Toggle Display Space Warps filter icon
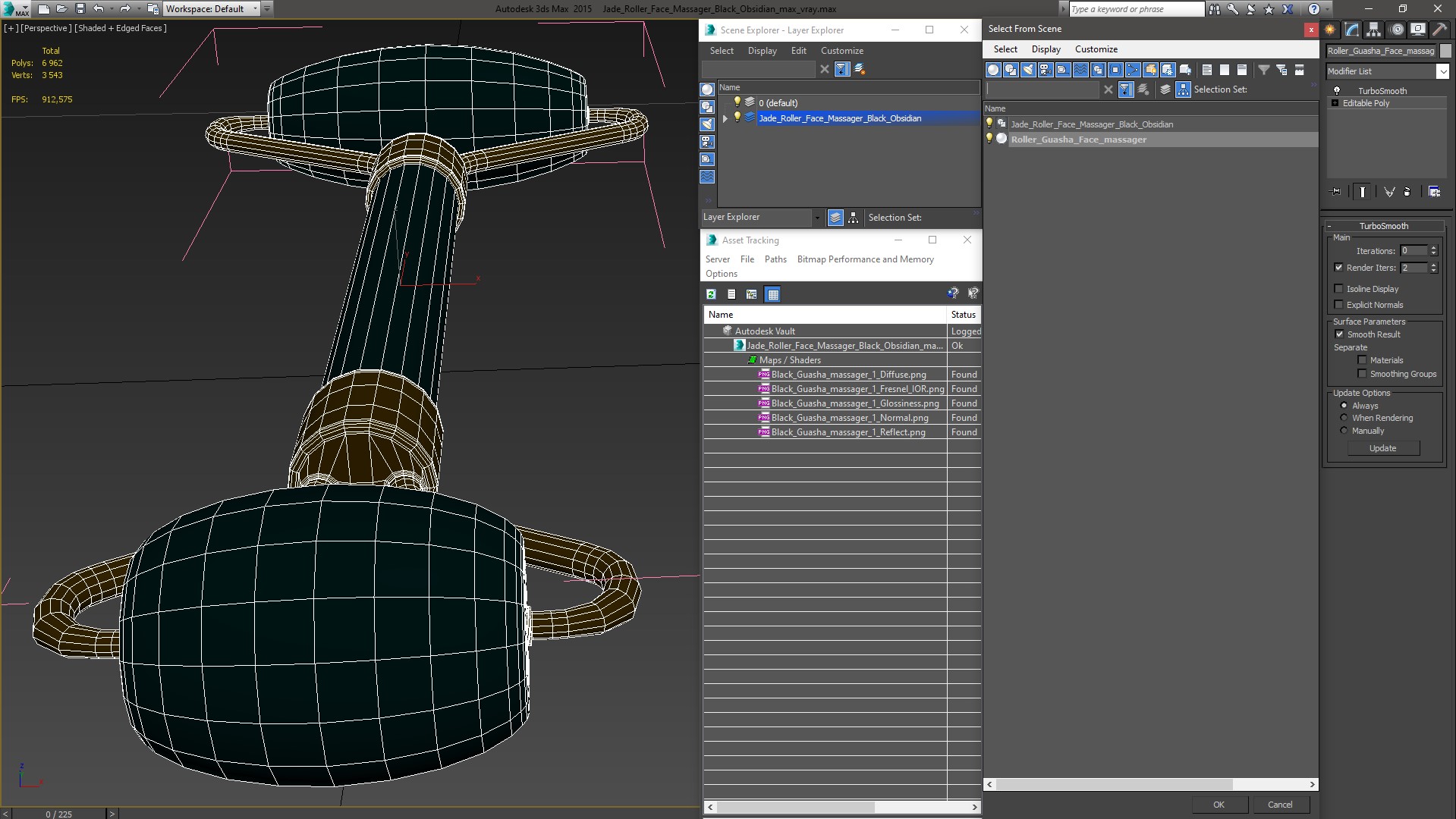Screen dimensions: 1456x819 [1080, 70]
